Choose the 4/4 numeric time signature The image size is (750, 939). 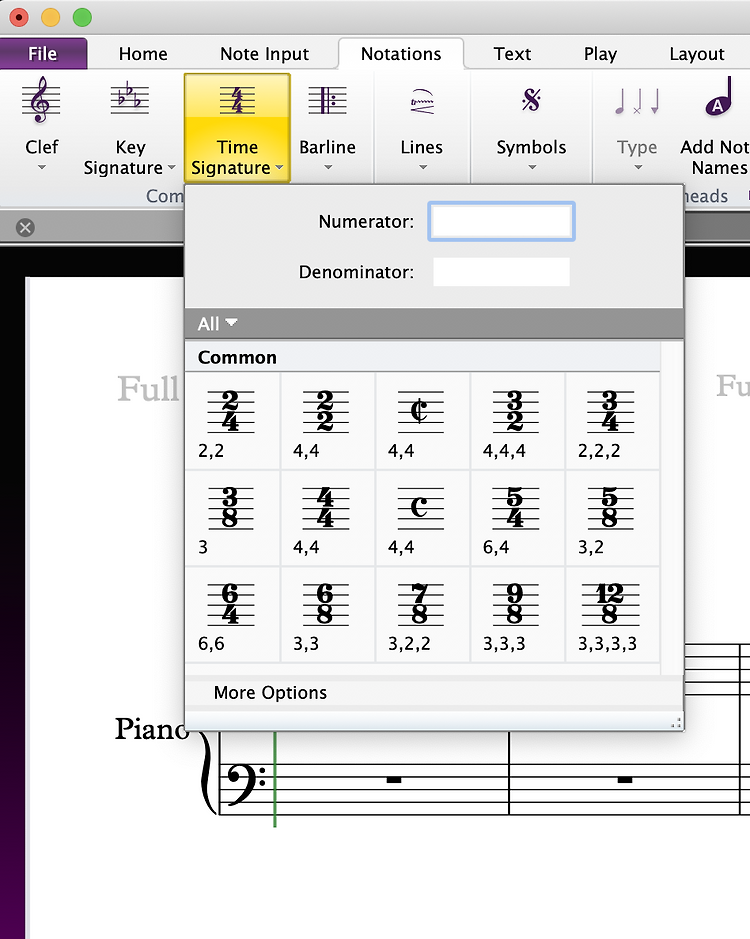pos(328,518)
